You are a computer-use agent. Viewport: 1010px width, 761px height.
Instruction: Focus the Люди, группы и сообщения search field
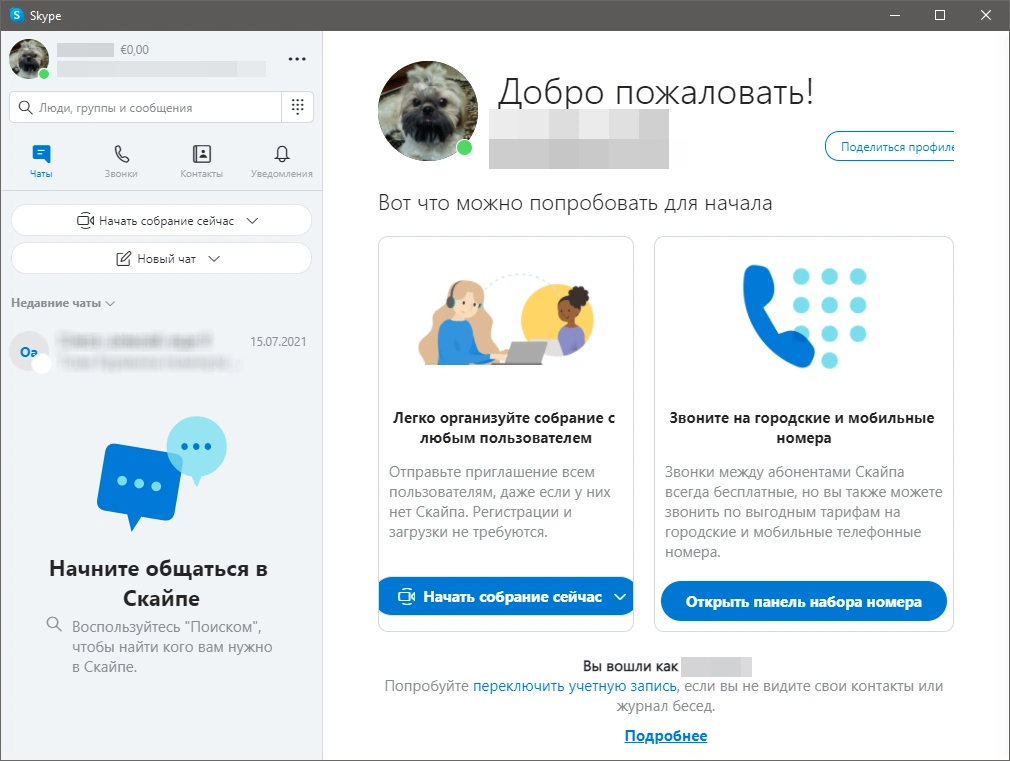(146, 107)
